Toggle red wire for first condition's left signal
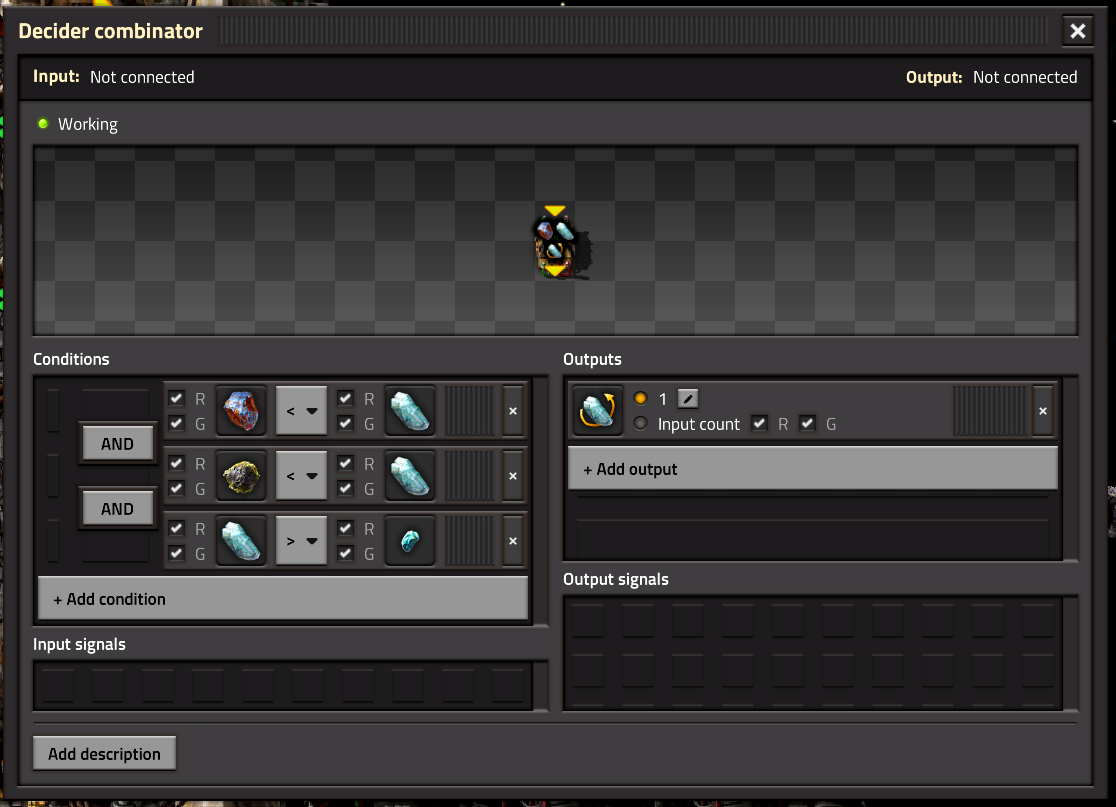This screenshot has height=807, width=1116. point(177,399)
